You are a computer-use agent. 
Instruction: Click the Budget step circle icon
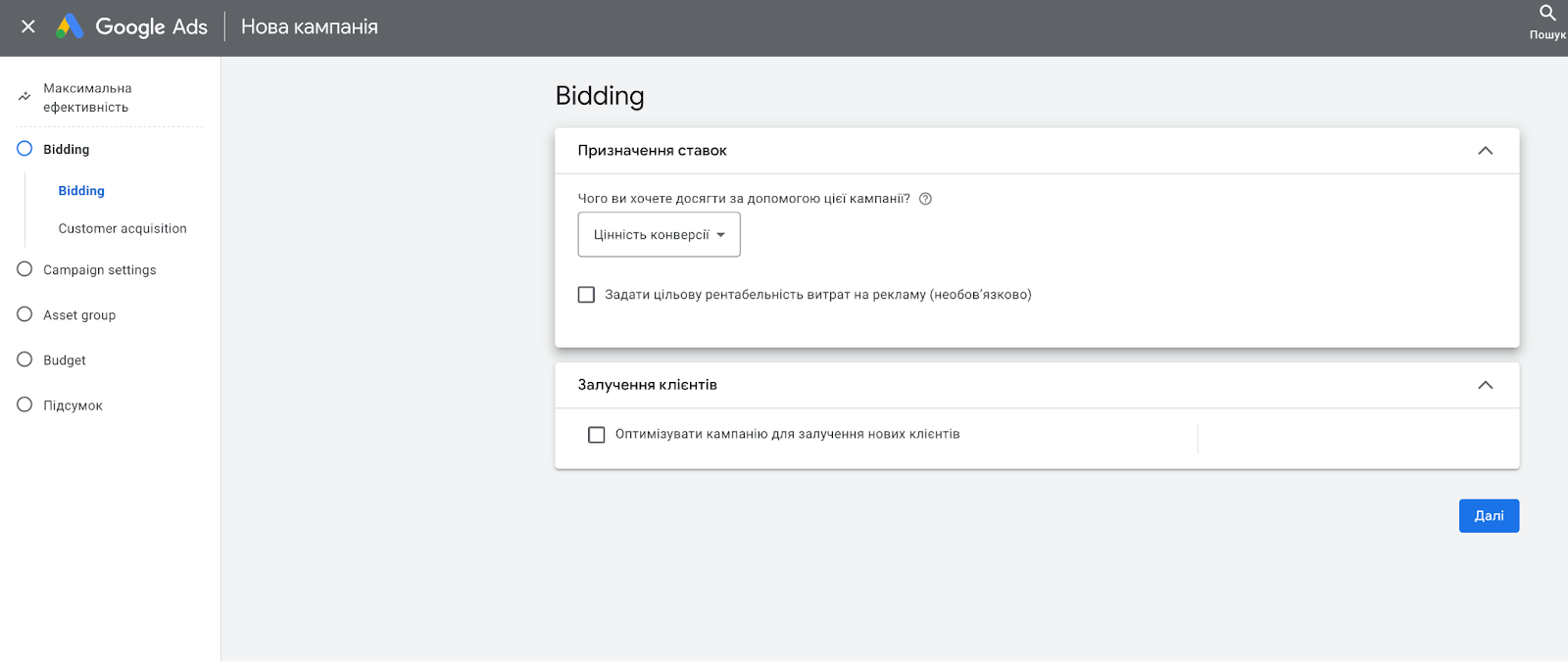(24, 359)
